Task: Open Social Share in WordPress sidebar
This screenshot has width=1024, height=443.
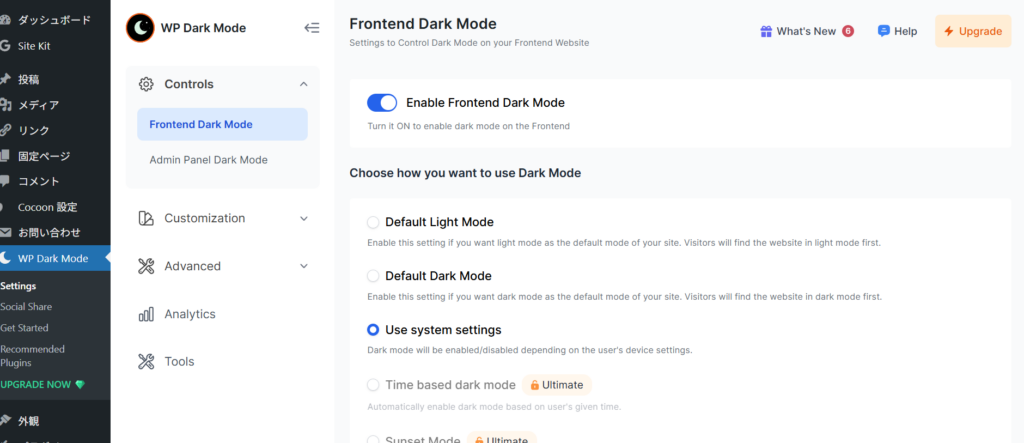Action: coord(26,306)
